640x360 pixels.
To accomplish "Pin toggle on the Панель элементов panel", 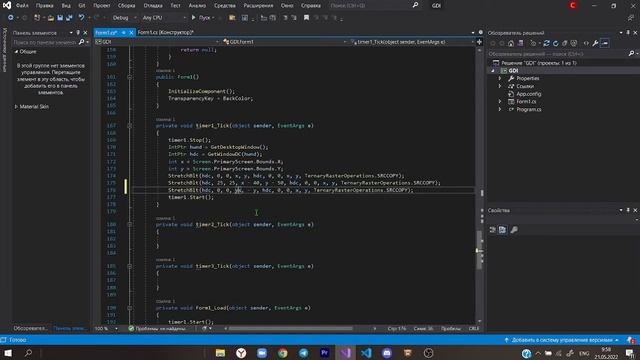I will point(78,33).
